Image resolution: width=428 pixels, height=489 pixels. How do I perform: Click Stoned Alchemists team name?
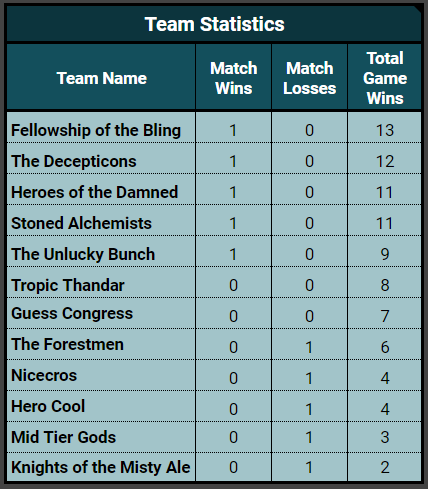(x=81, y=223)
